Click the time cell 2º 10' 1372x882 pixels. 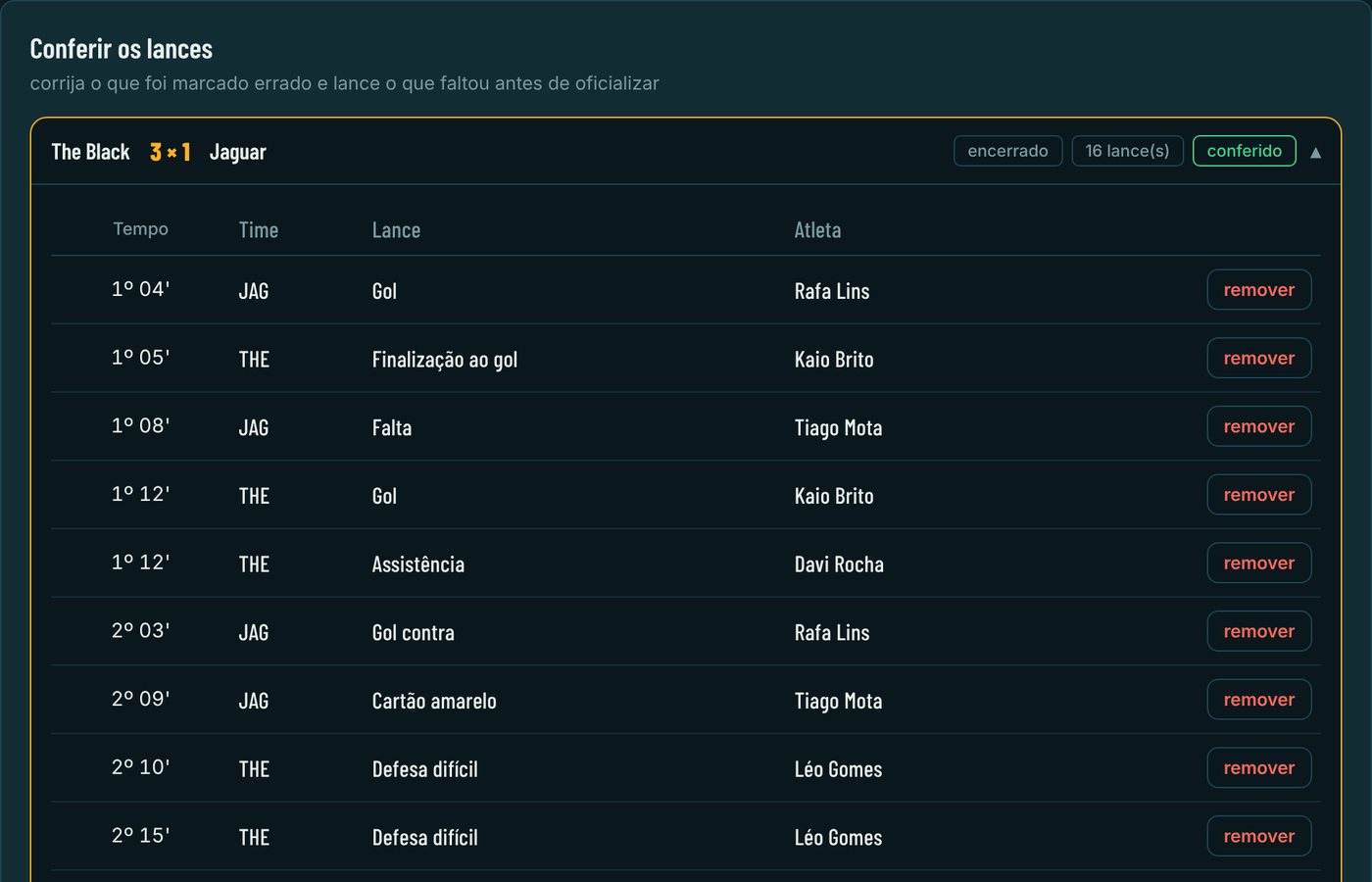tap(140, 767)
